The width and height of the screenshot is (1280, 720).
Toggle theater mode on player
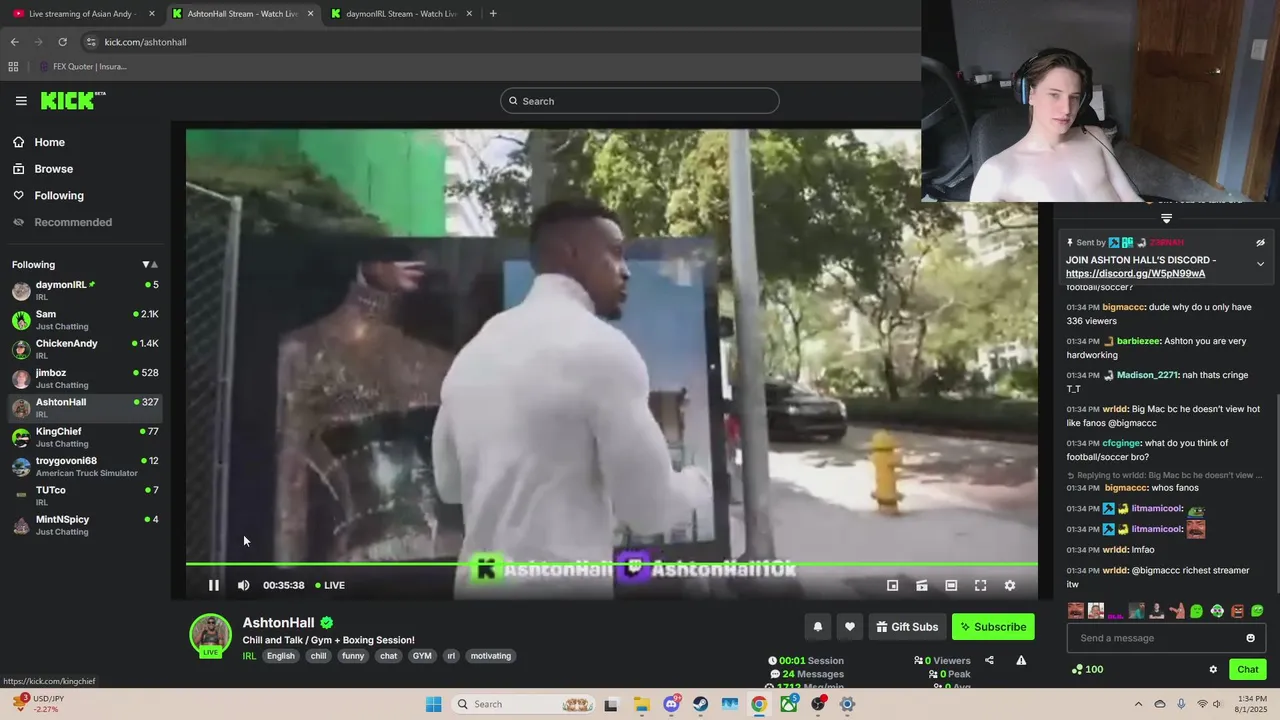[x=951, y=585]
